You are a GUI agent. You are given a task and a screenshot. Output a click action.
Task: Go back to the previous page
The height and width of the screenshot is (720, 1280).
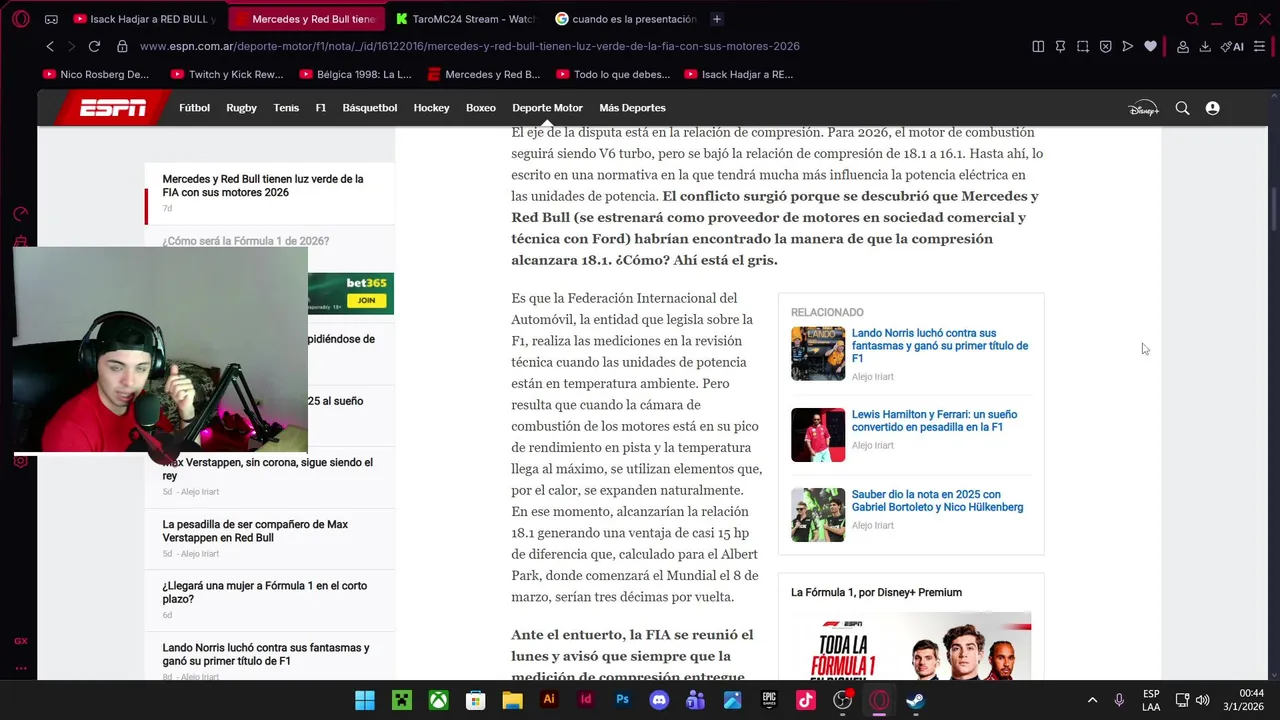coord(50,46)
